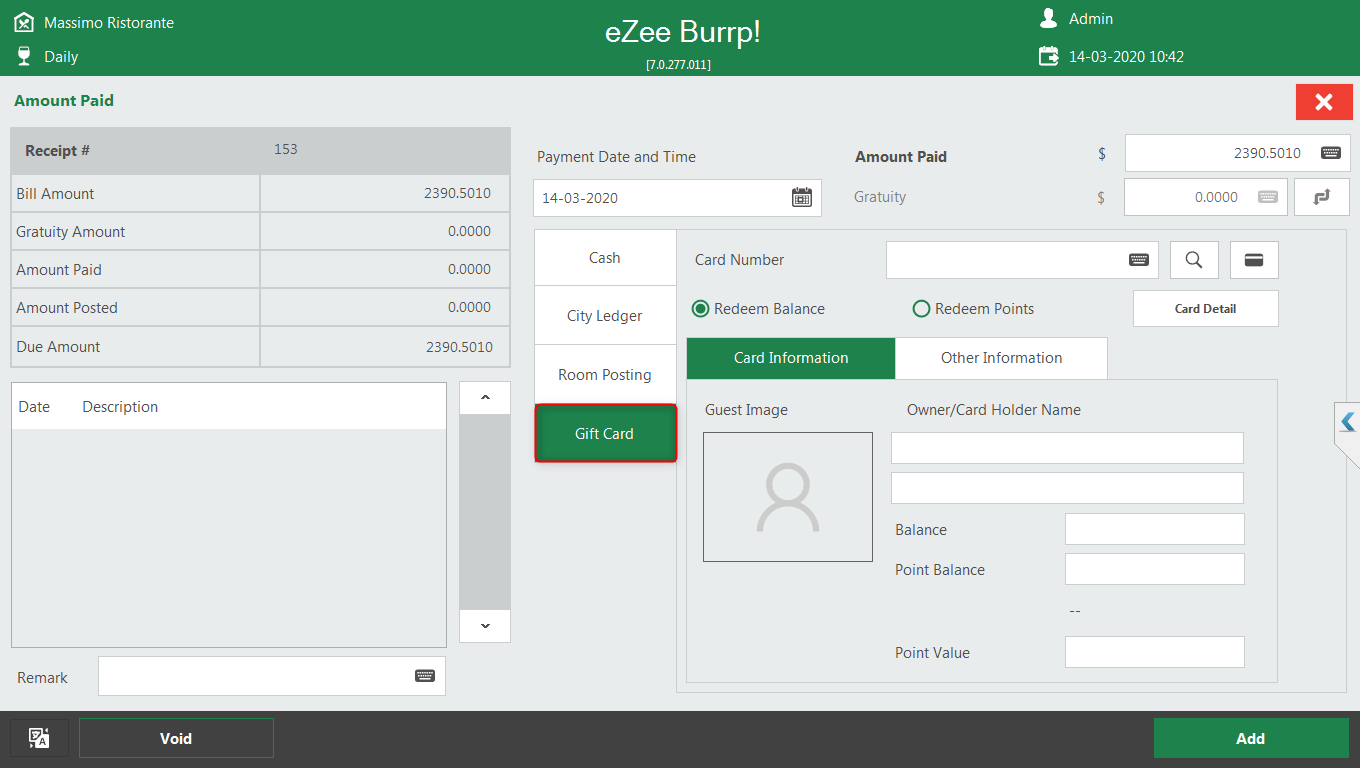
Task: Open on-screen keyboard for Card Number field
Action: coord(1139,260)
